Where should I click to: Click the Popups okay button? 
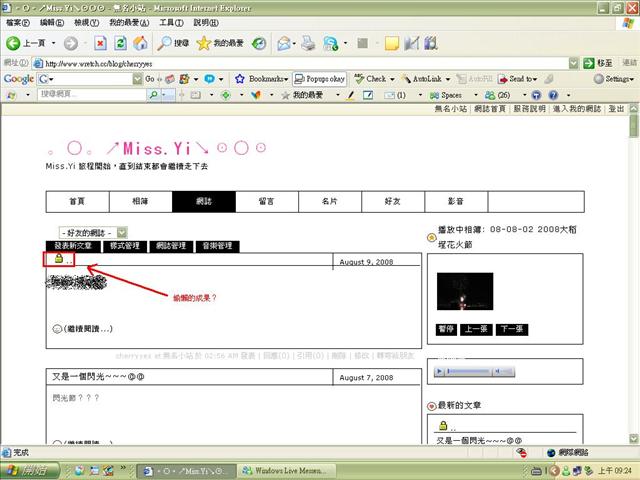(320, 79)
